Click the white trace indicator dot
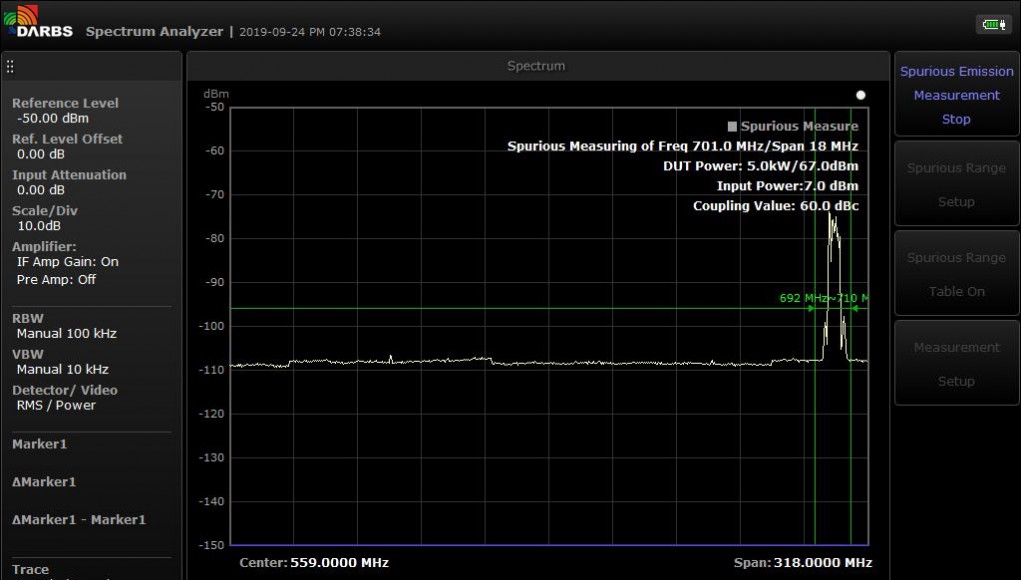This screenshot has height=580, width=1021. coord(861,95)
